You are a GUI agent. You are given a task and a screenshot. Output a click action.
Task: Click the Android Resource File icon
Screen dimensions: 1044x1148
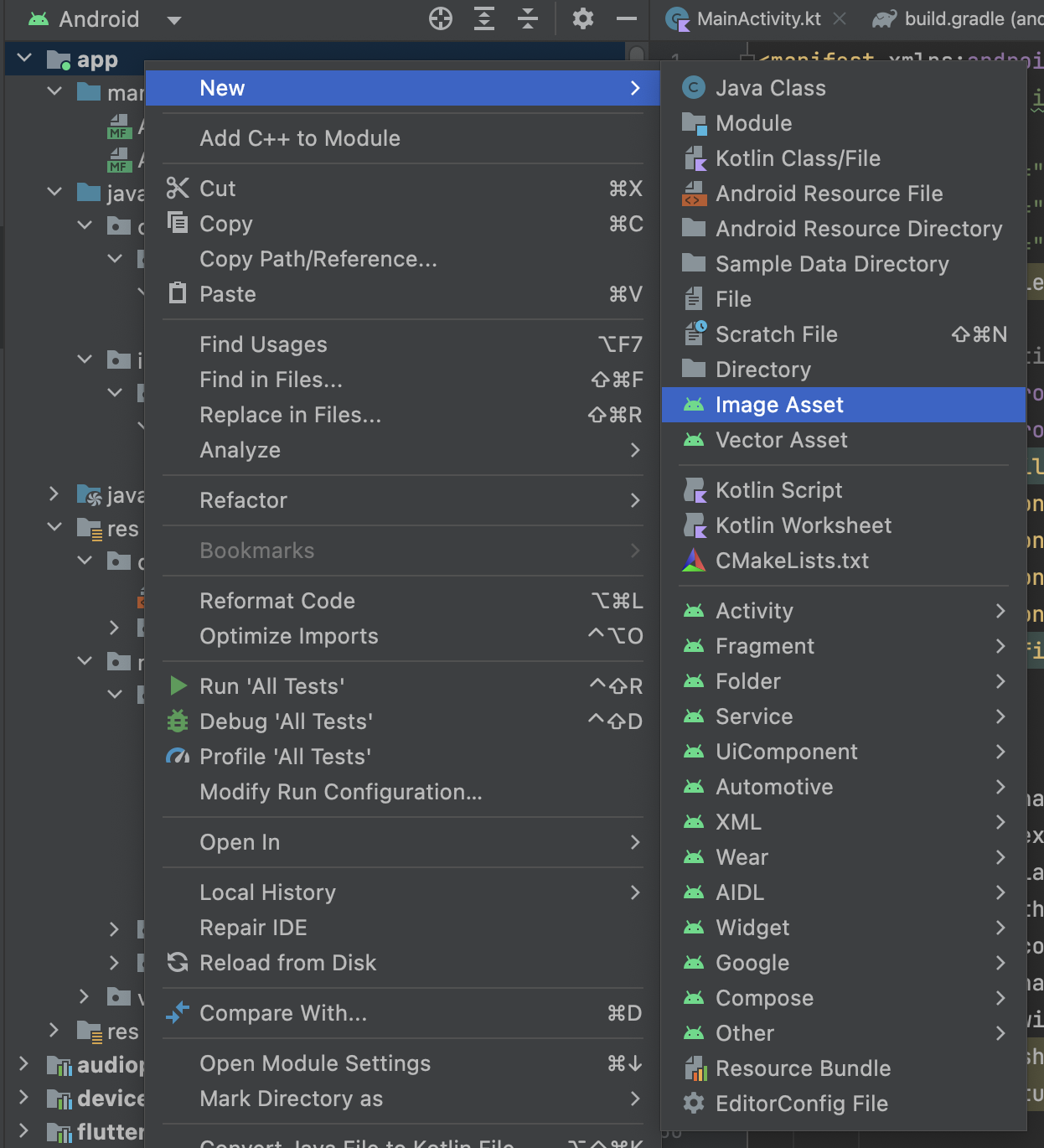click(x=694, y=194)
